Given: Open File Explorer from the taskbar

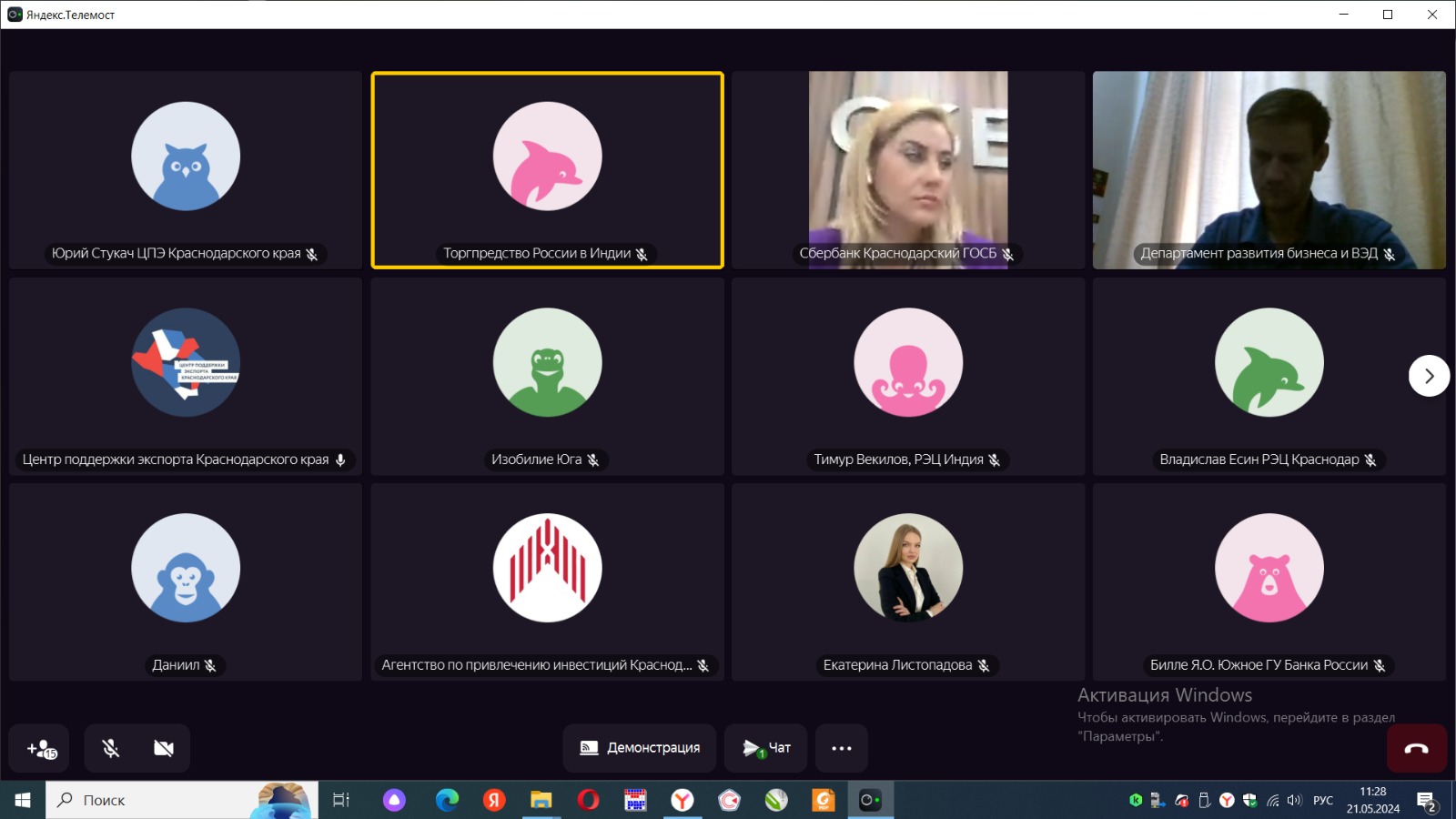Looking at the screenshot, I should (x=541, y=800).
